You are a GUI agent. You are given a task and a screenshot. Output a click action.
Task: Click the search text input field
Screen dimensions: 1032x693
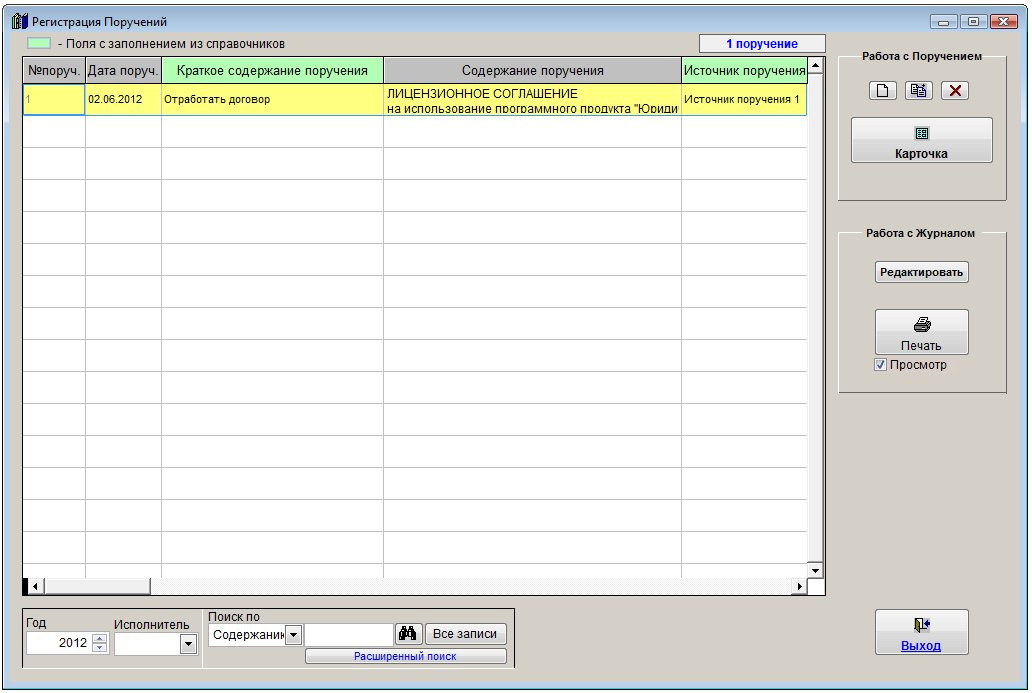[349, 635]
